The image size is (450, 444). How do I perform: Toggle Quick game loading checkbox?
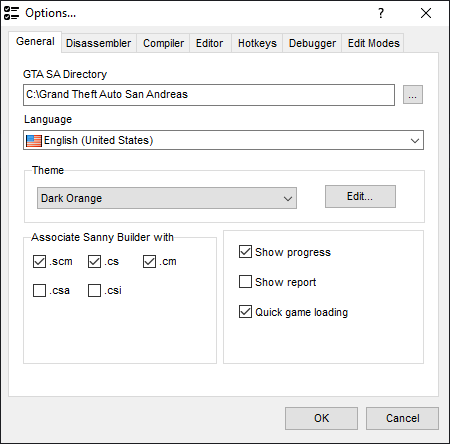coord(245,312)
